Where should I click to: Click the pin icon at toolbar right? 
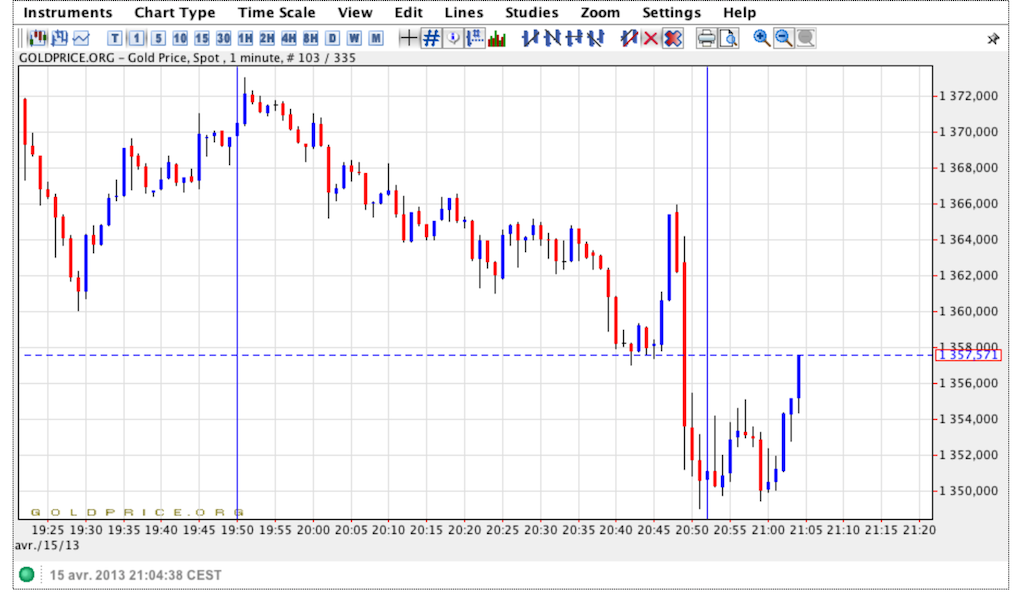tap(993, 39)
